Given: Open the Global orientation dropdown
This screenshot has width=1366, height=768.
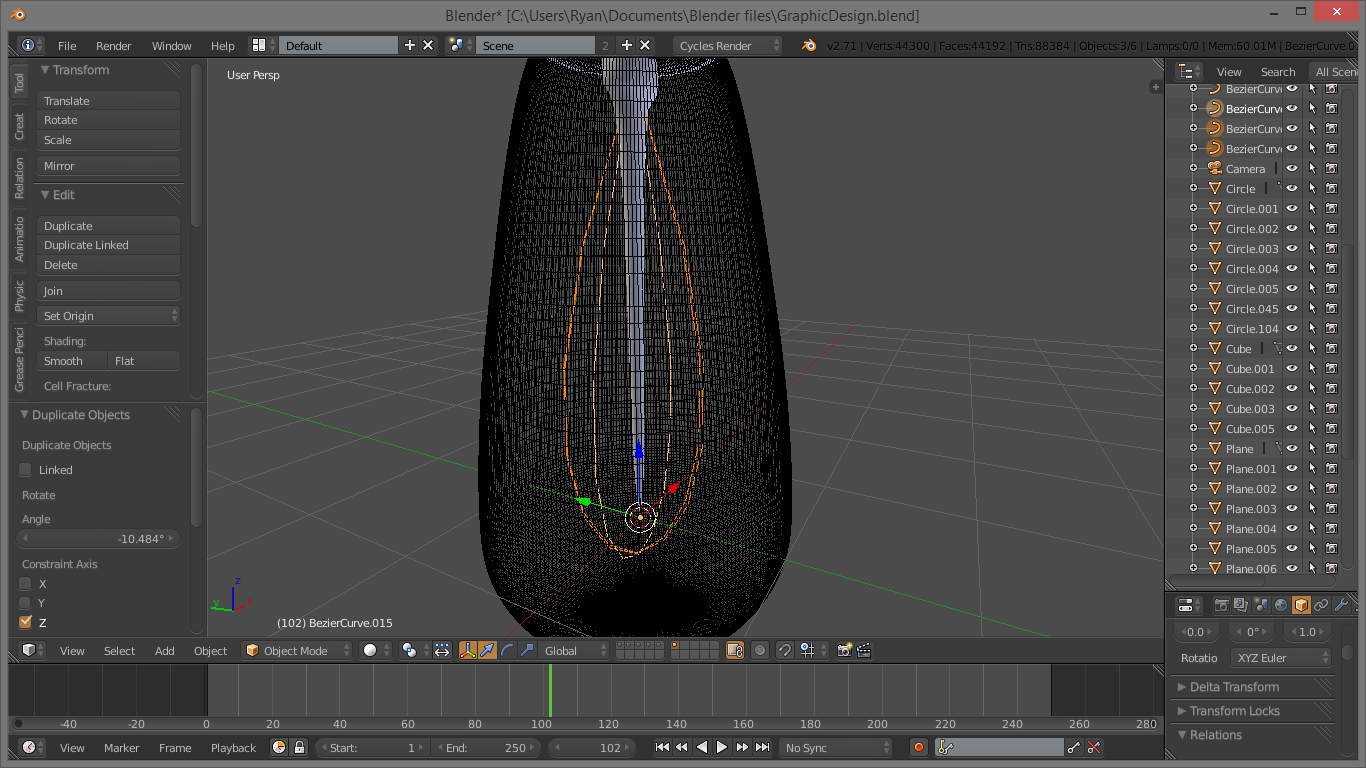Looking at the screenshot, I should point(573,650).
